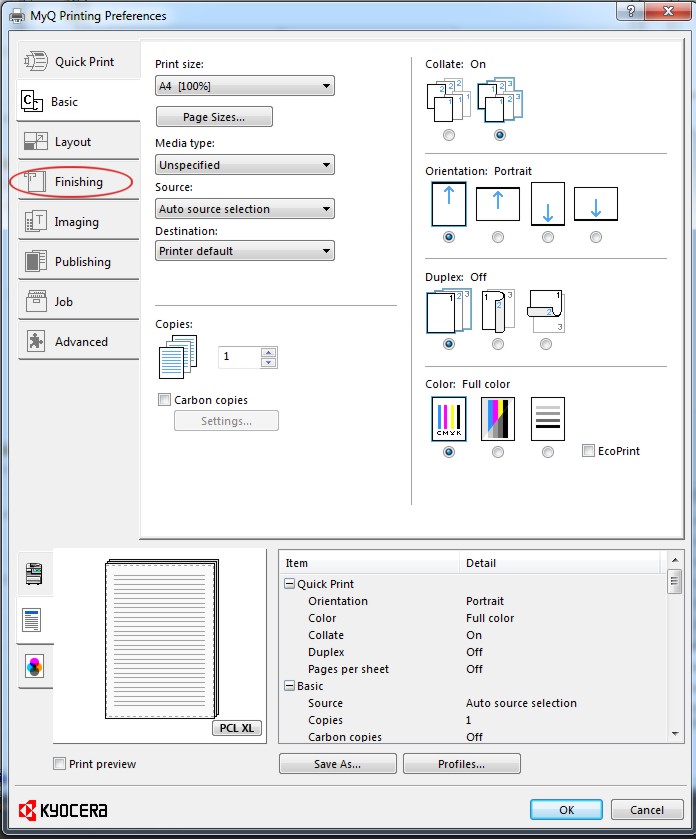This screenshot has width=696, height=839.
Task: Select flip on long edge duplex icon
Action: (497, 311)
